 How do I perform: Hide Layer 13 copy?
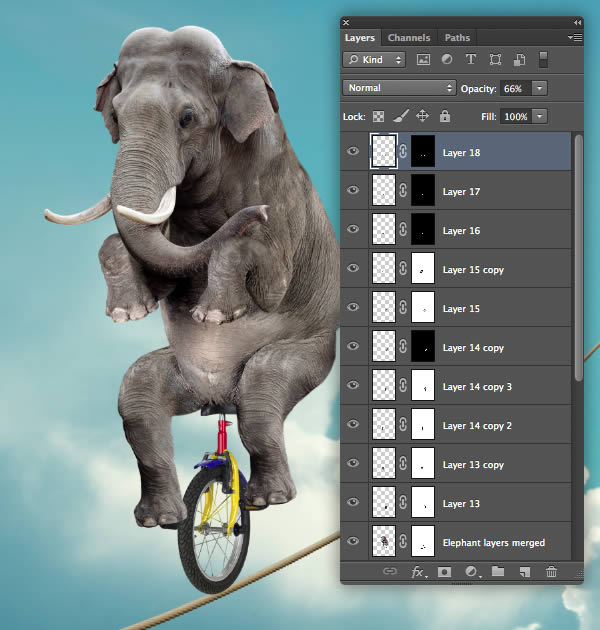[x=353, y=463]
